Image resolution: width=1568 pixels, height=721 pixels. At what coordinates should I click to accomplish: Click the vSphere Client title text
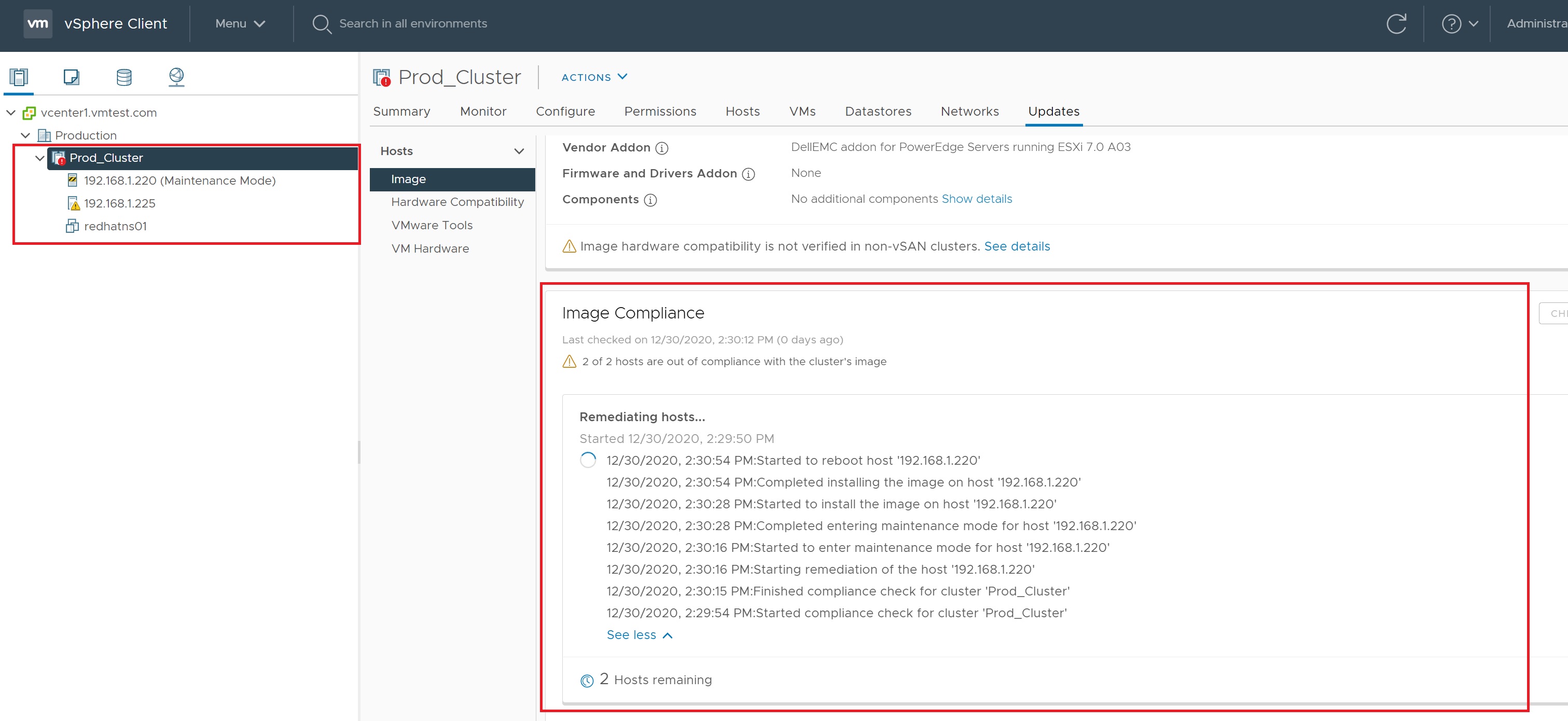click(x=116, y=24)
